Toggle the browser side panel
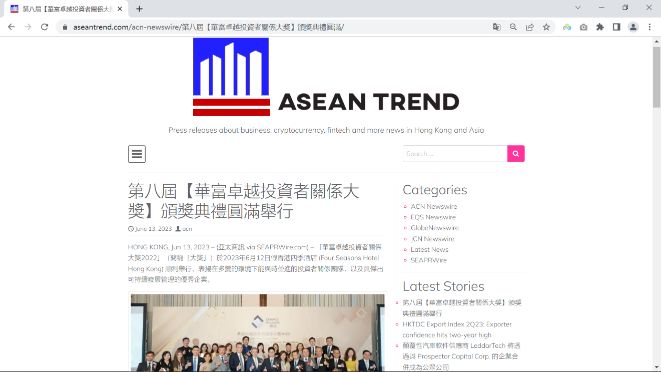 tap(616, 27)
